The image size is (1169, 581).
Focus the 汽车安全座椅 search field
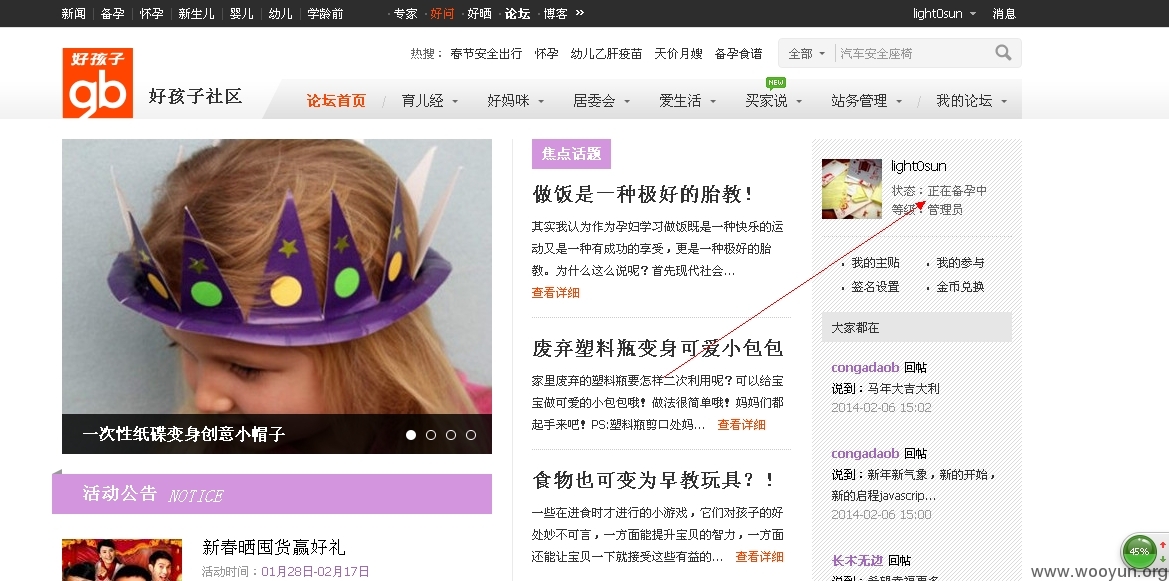click(x=913, y=54)
